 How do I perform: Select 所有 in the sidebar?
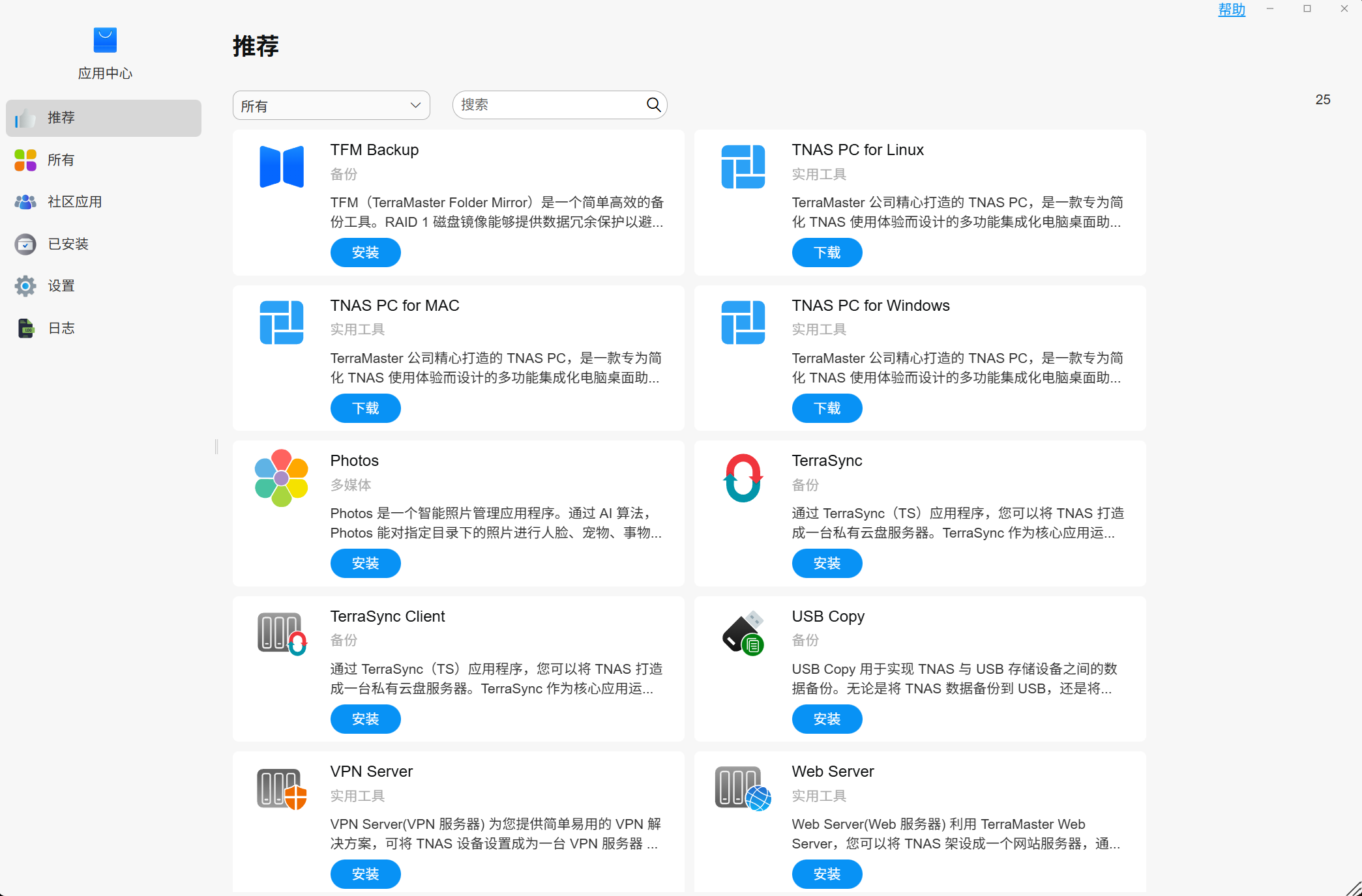tap(61, 160)
